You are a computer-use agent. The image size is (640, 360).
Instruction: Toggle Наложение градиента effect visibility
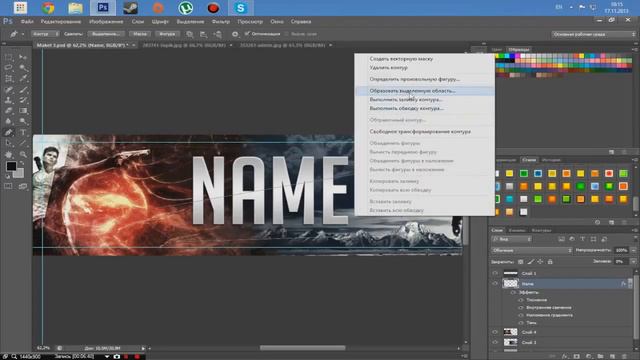[521, 315]
